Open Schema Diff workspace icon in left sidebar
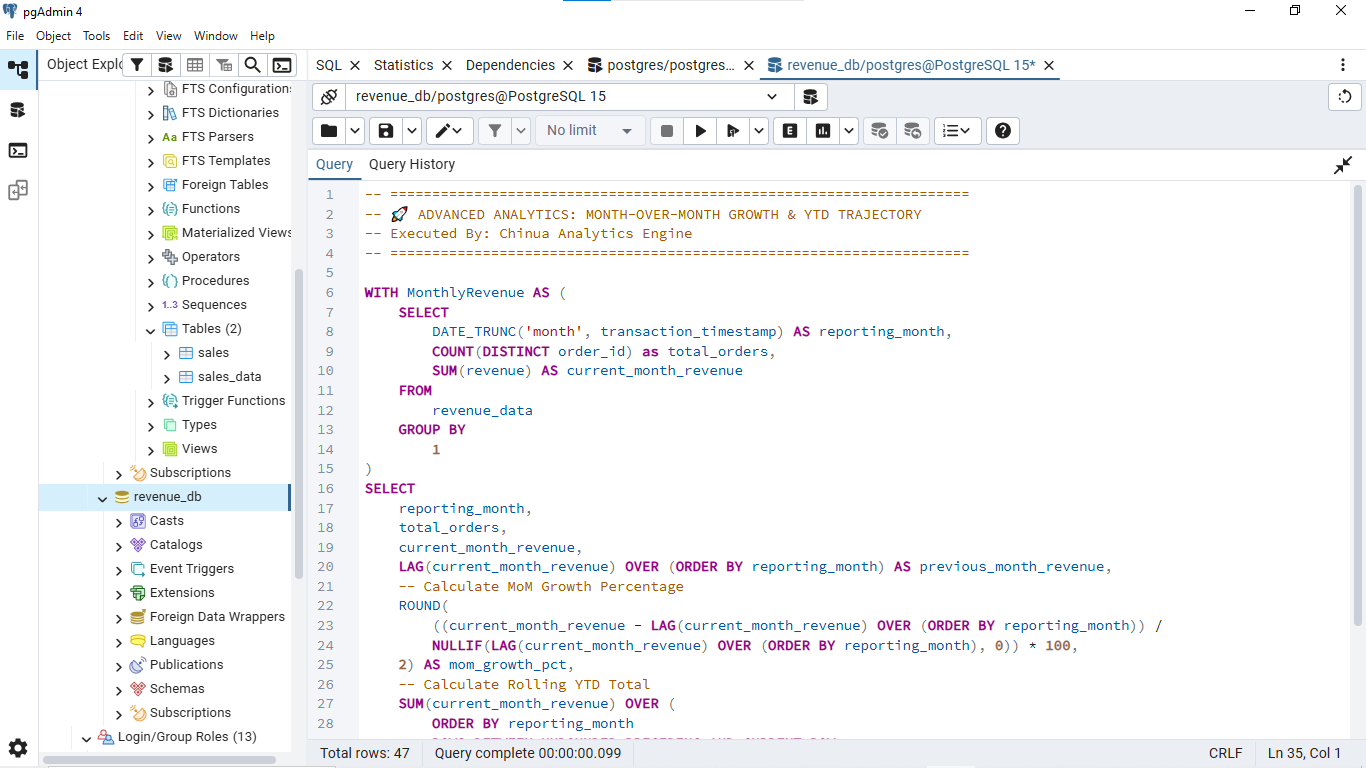The image size is (1366, 768). click(18, 190)
